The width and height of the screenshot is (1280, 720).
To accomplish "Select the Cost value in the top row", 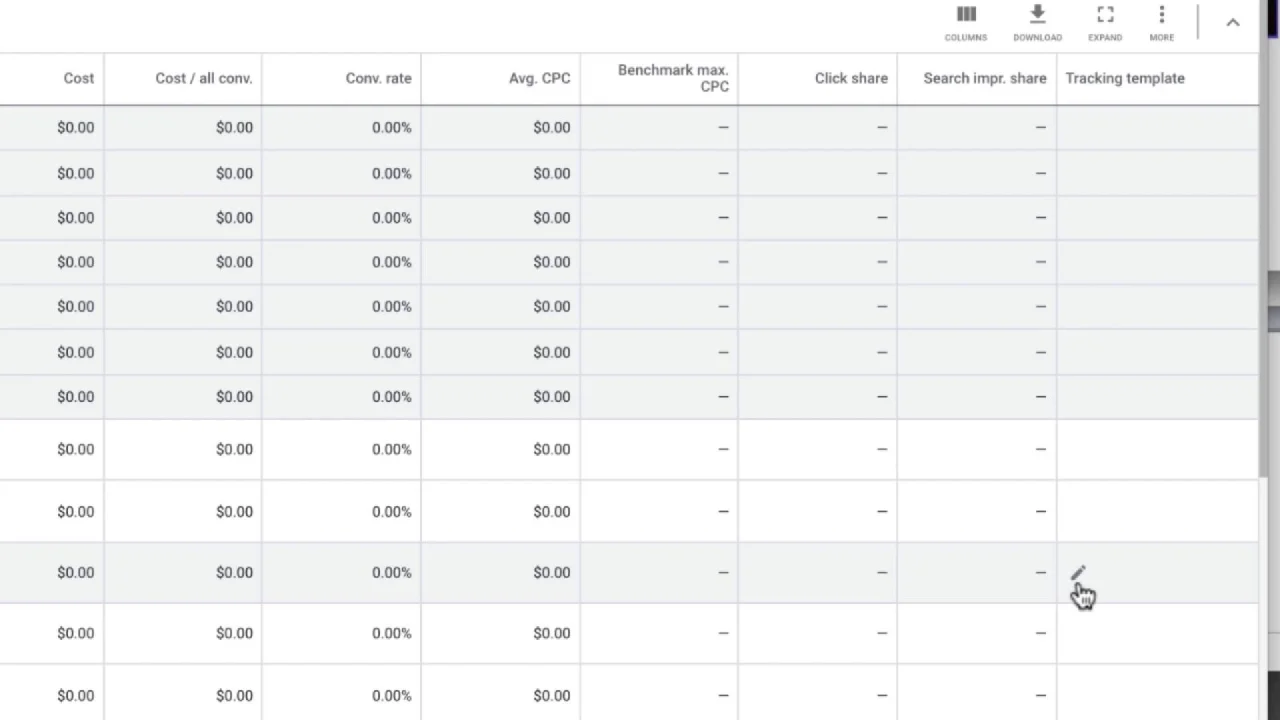I will [x=75, y=127].
